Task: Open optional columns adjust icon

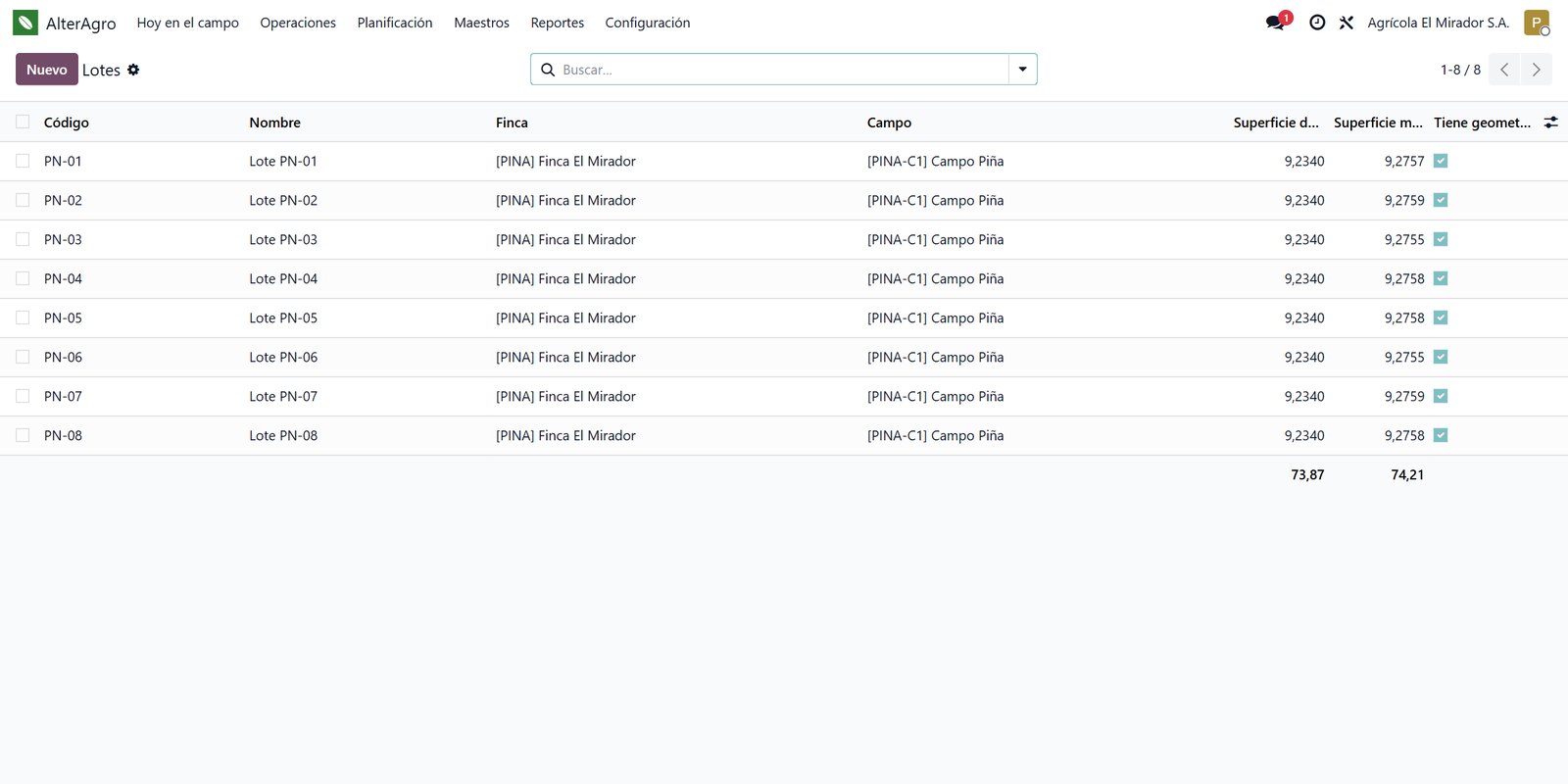Action: [x=1550, y=122]
